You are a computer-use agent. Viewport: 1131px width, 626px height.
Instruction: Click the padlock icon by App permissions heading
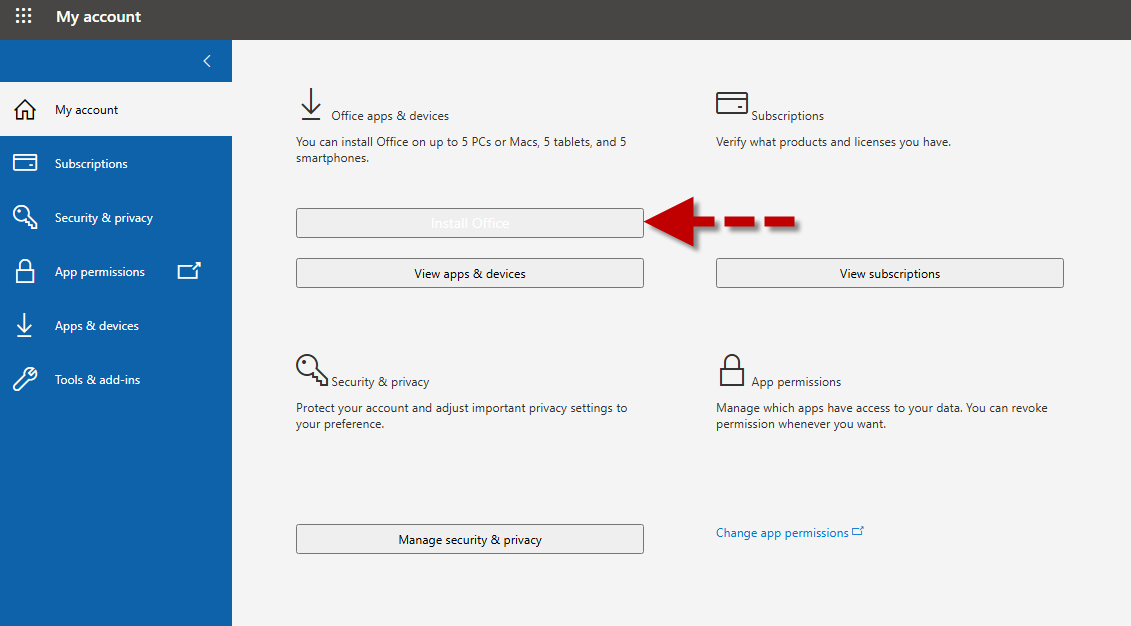coord(731,370)
